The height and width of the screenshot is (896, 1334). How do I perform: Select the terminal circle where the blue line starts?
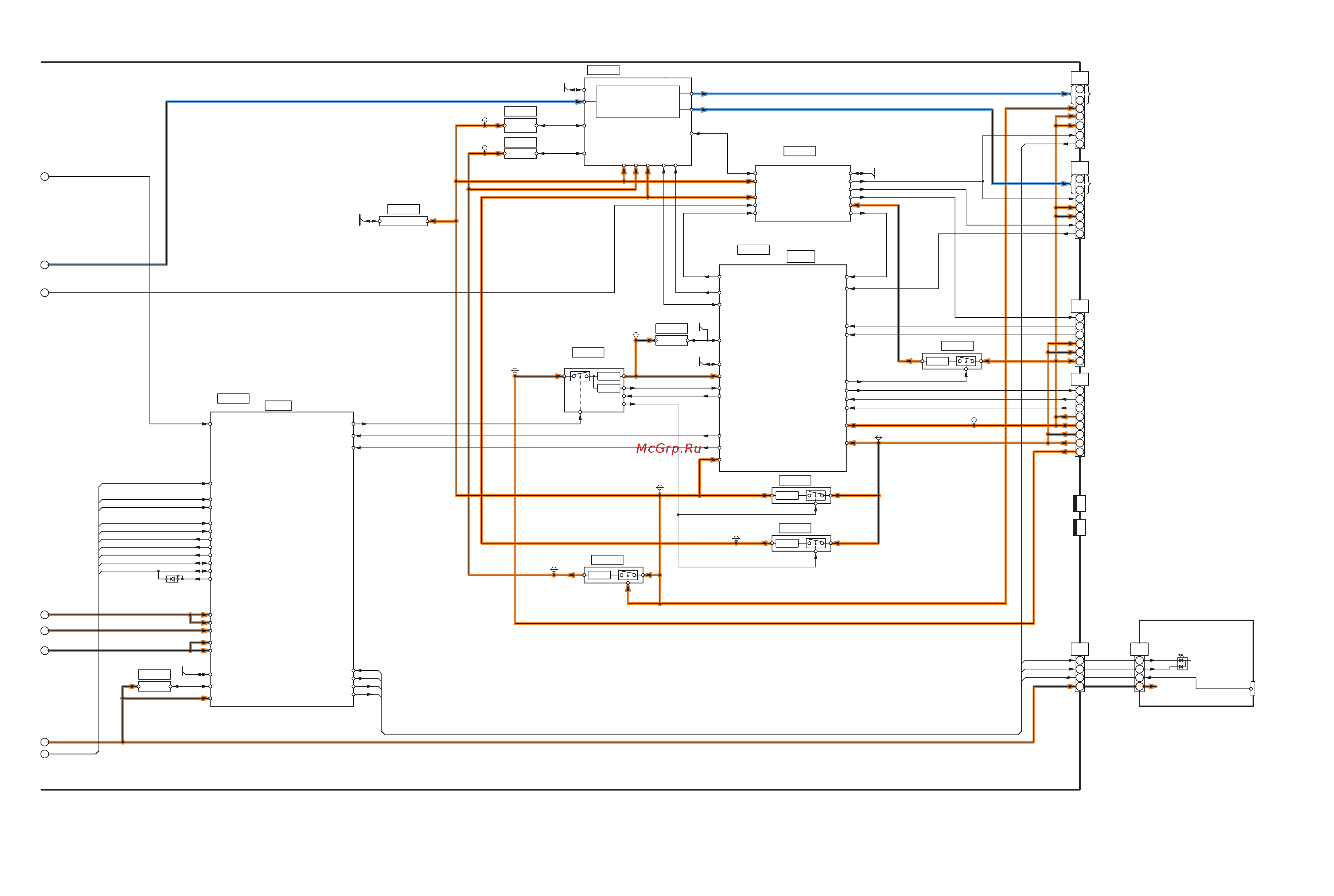tap(44, 264)
